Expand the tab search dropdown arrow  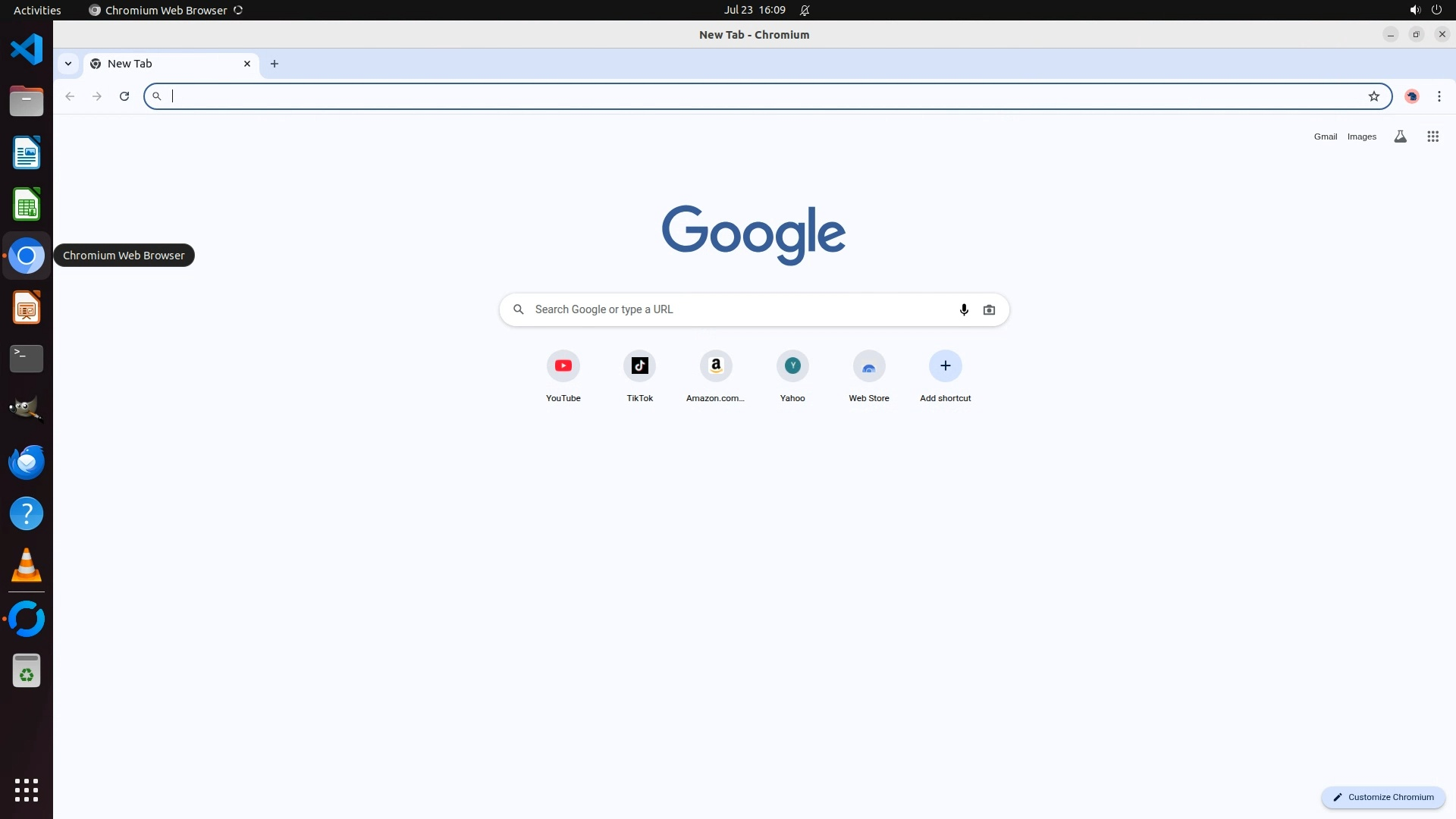(68, 64)
